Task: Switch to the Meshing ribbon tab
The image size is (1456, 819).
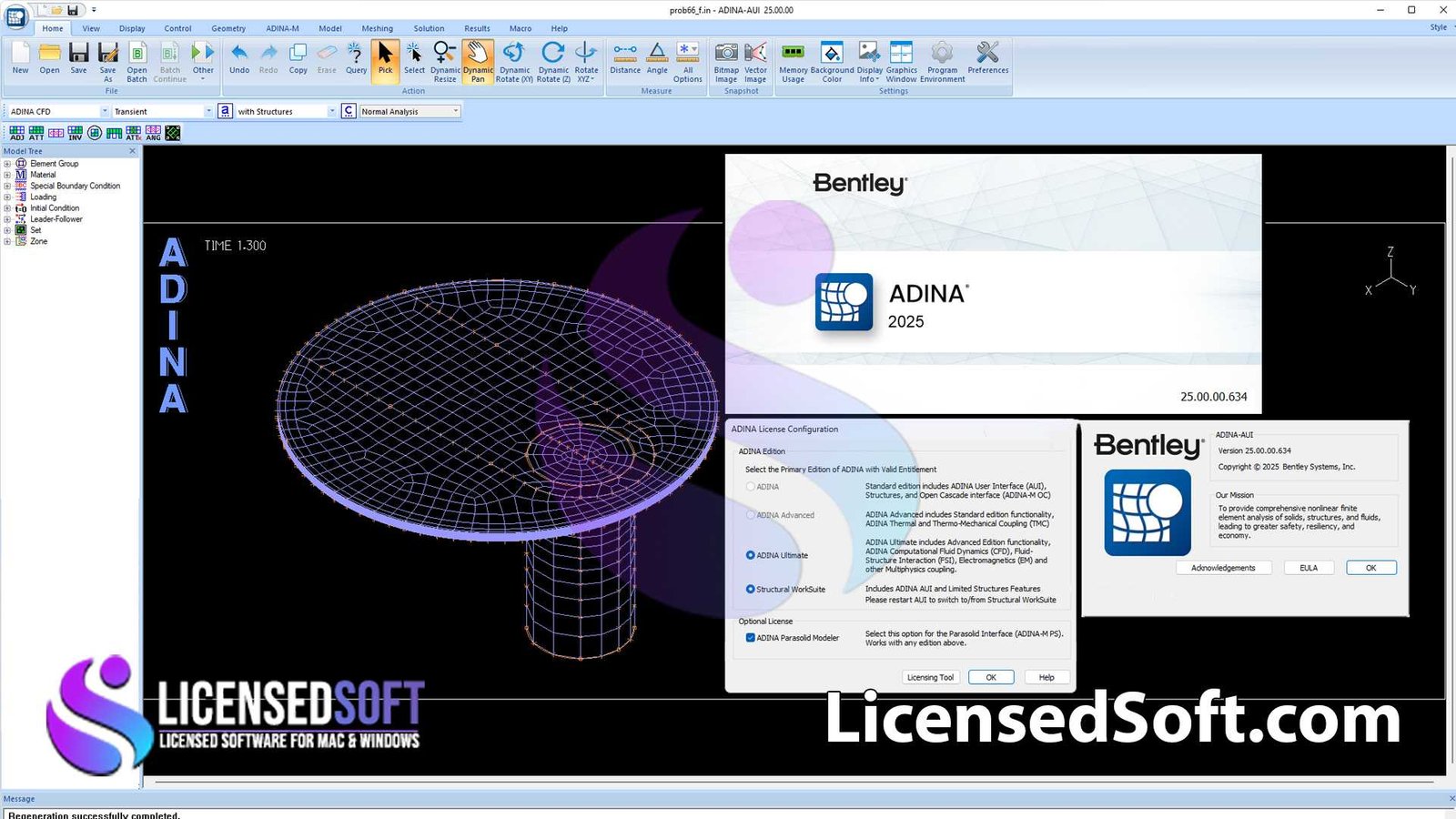Action: (x=377, y=28)
